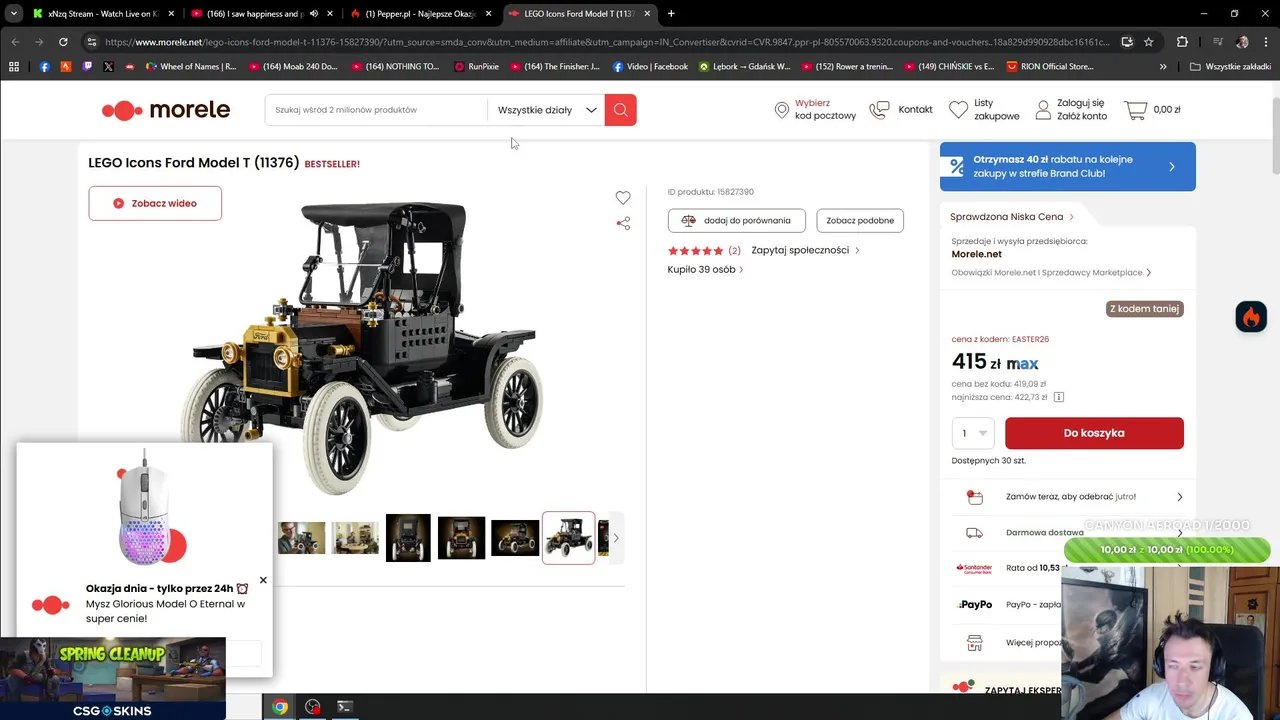1280x720 pixels.
Task: Show more thumbnails with the gallery arrow
Action: point(616,538)
